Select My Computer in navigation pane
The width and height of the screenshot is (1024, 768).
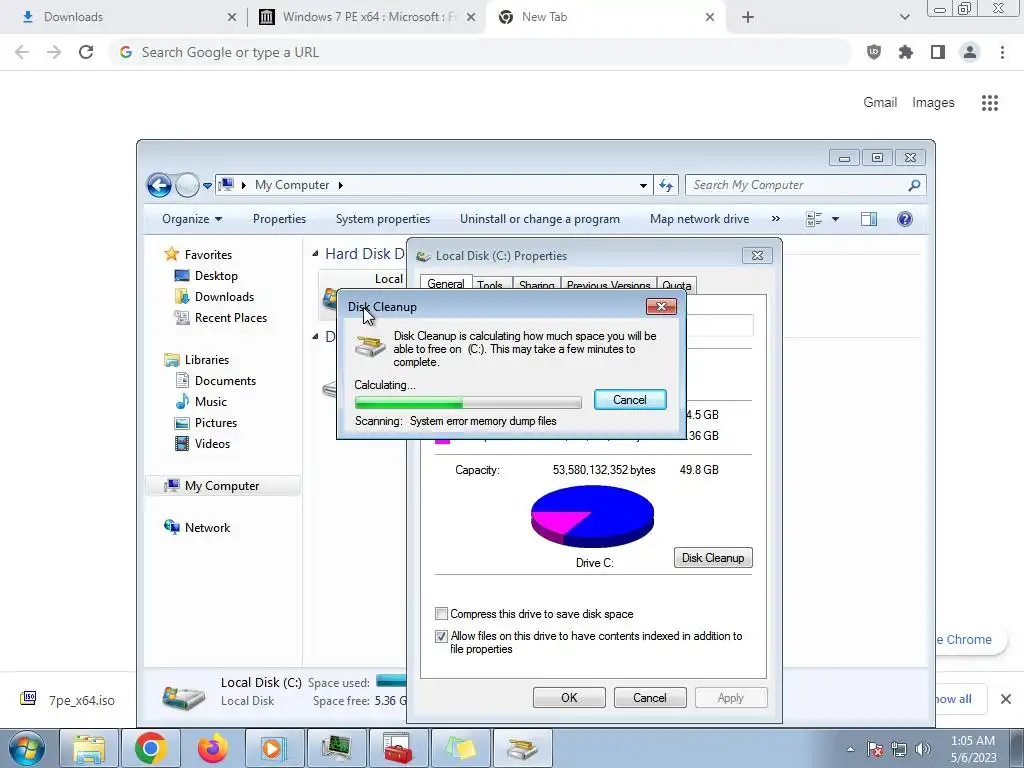pos(221,486)
